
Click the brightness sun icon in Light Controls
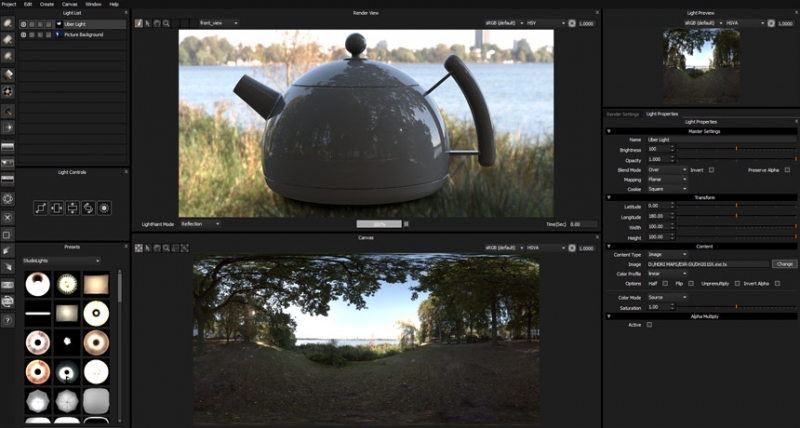104,208
